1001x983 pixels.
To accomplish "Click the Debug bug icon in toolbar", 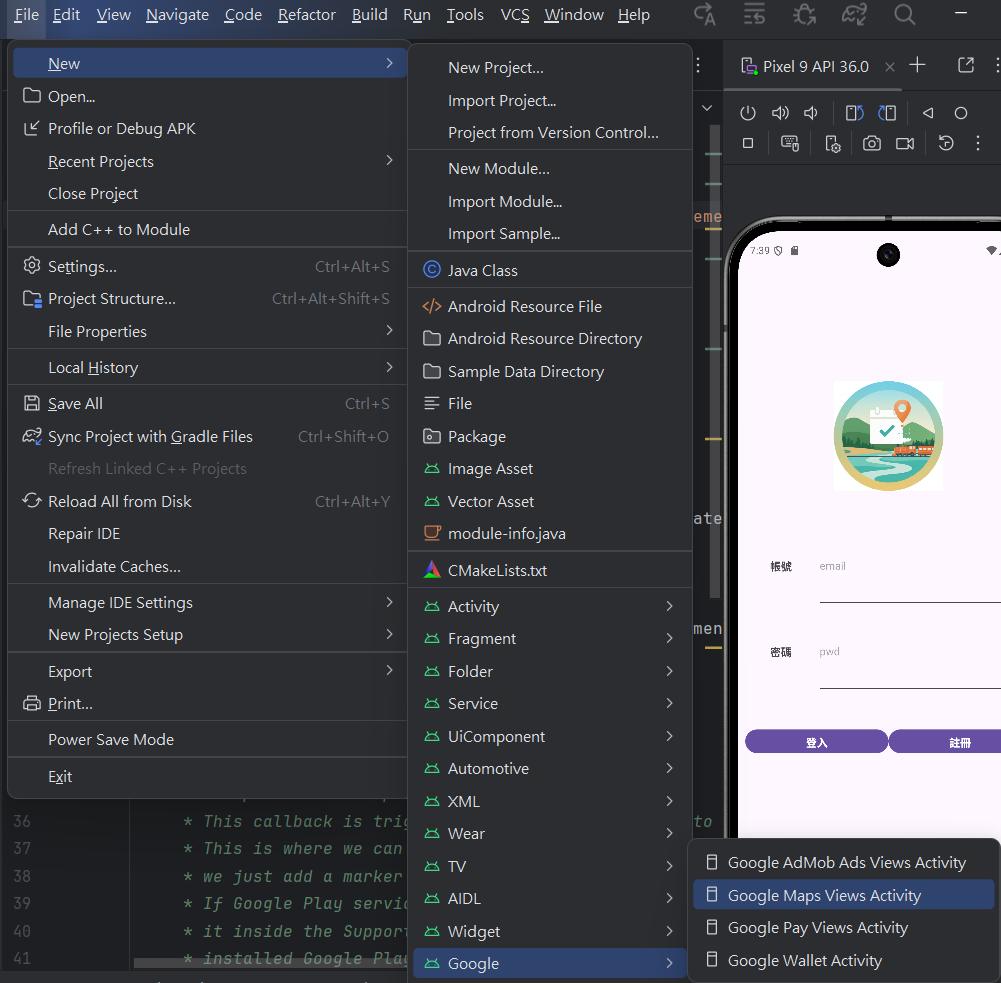I will pyautogui.click(x=804, y=14).
